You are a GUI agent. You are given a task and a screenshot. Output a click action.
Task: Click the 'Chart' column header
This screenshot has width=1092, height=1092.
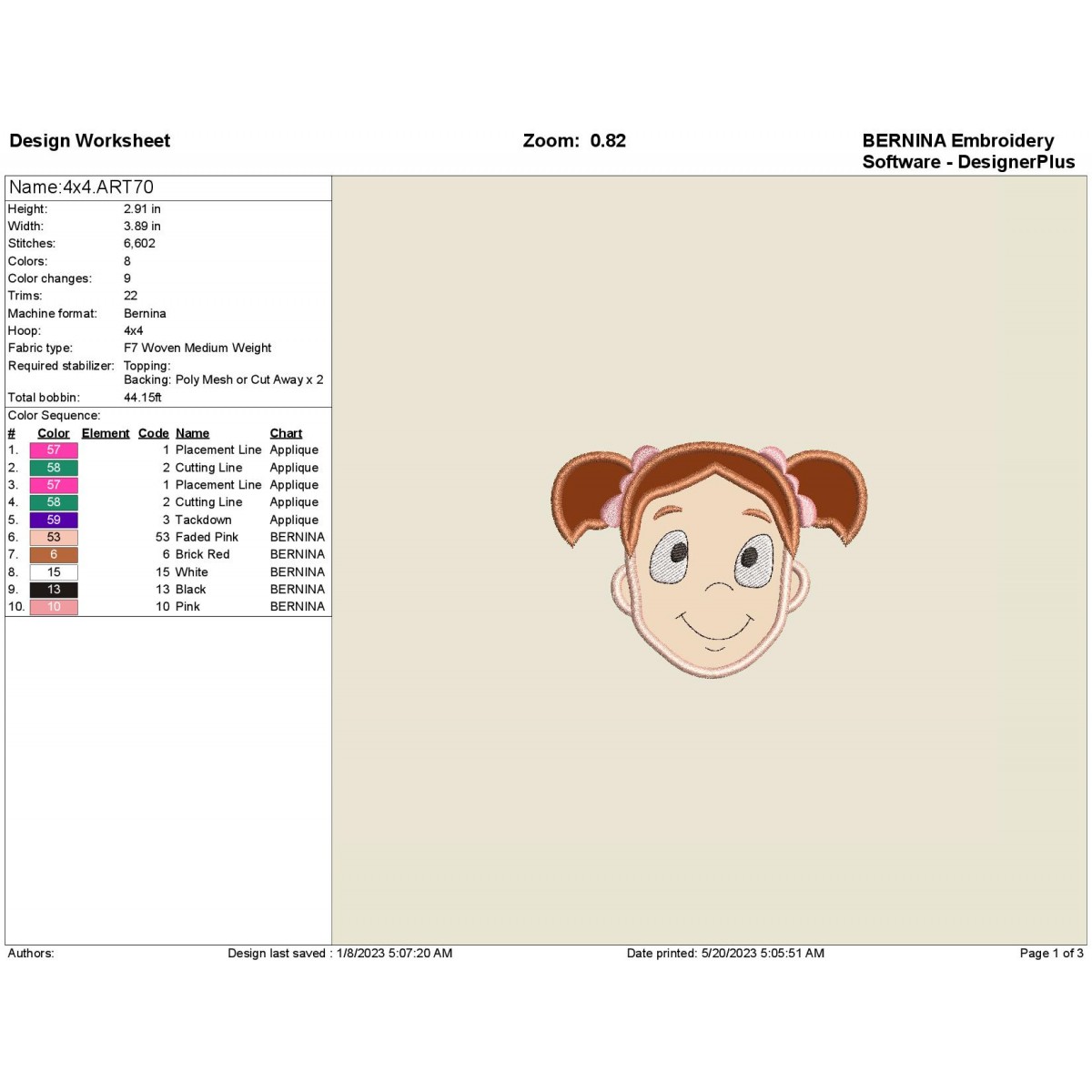[286, 434]
